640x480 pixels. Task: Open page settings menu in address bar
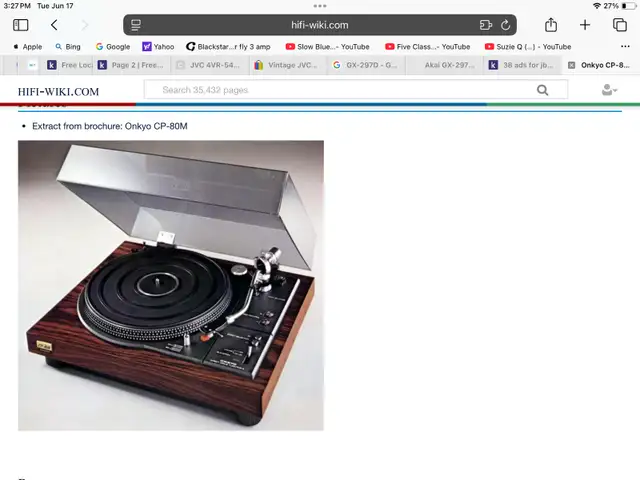coord(136,25)
